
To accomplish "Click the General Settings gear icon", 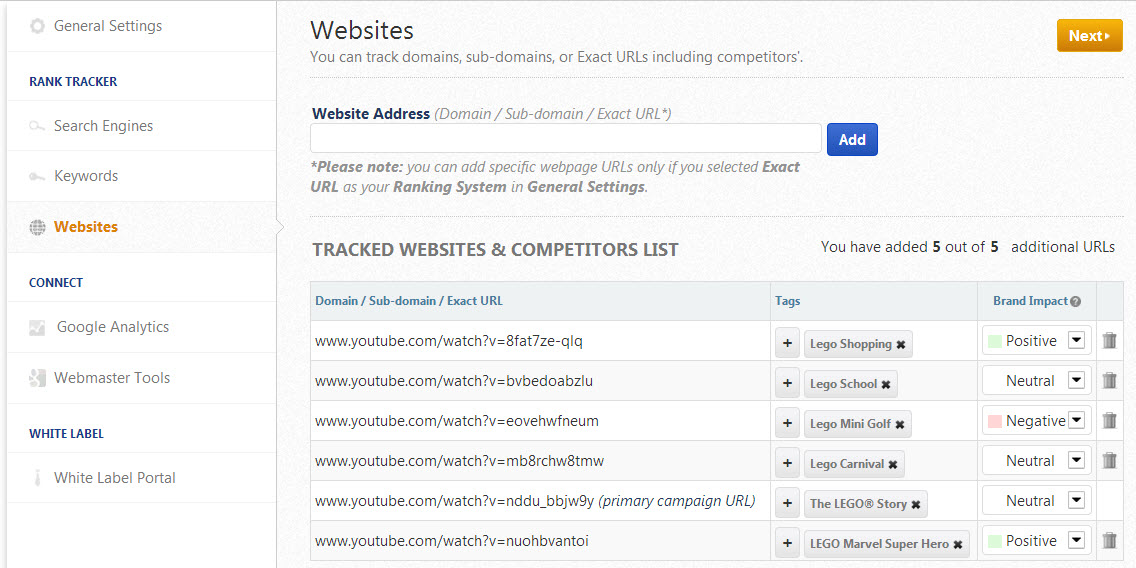I will click(36, 26).
